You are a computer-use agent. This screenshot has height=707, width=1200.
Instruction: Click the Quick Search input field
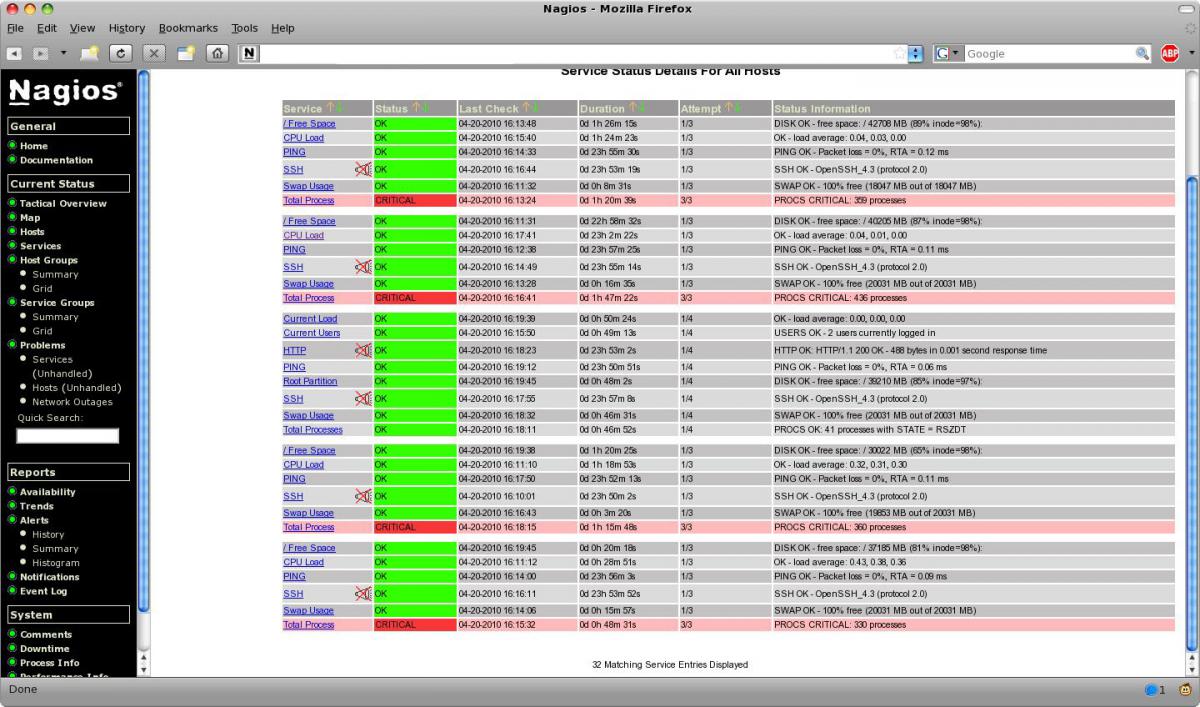tap(68, 436)
